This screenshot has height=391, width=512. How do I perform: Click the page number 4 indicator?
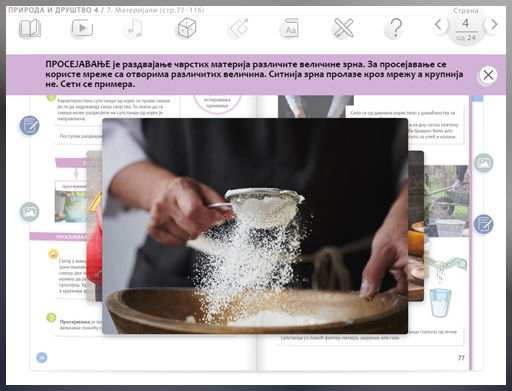[466, 23]
